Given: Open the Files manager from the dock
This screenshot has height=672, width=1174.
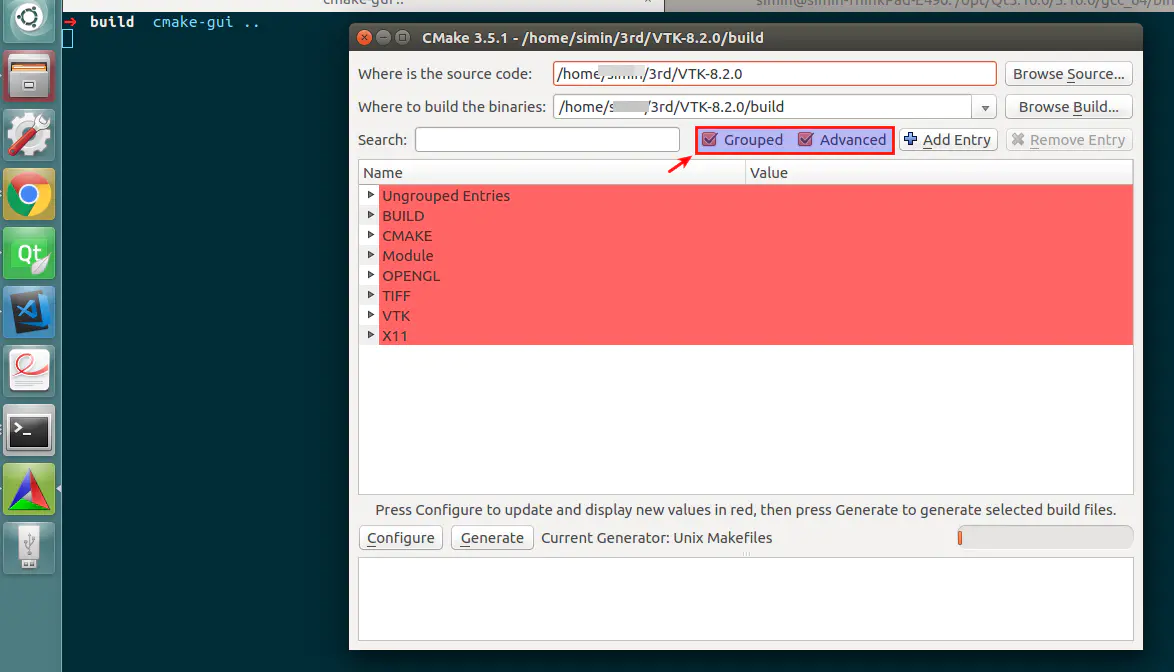Looking at the screenshot, I should coord(29,76).
